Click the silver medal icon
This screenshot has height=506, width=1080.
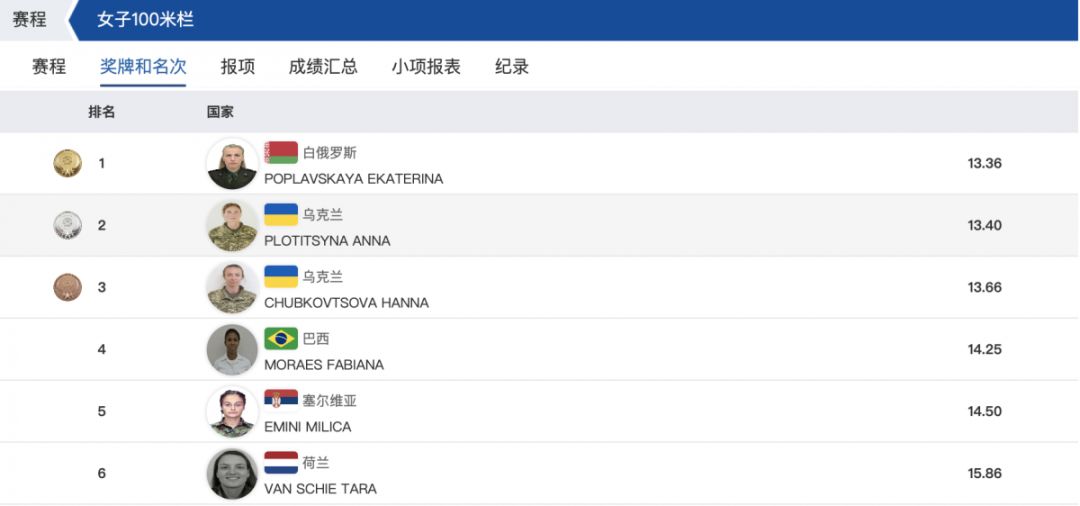click(68, 225)
